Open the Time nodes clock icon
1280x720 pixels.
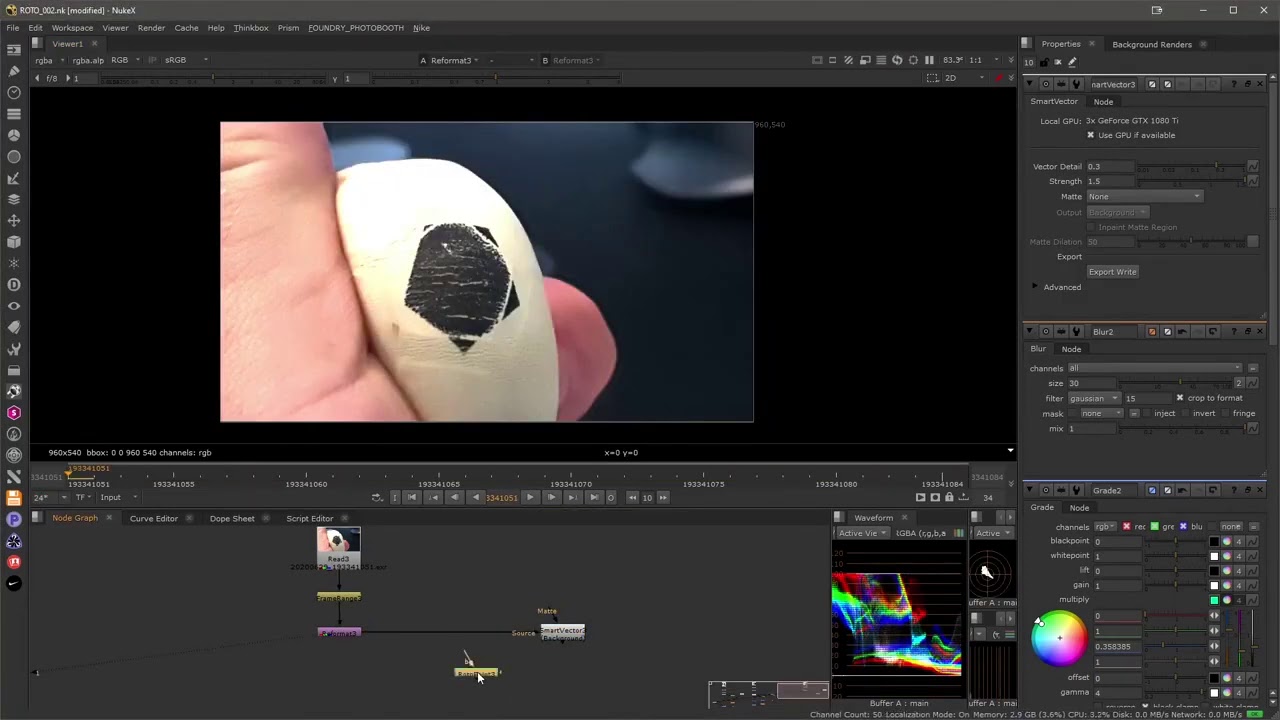point(14,92)
